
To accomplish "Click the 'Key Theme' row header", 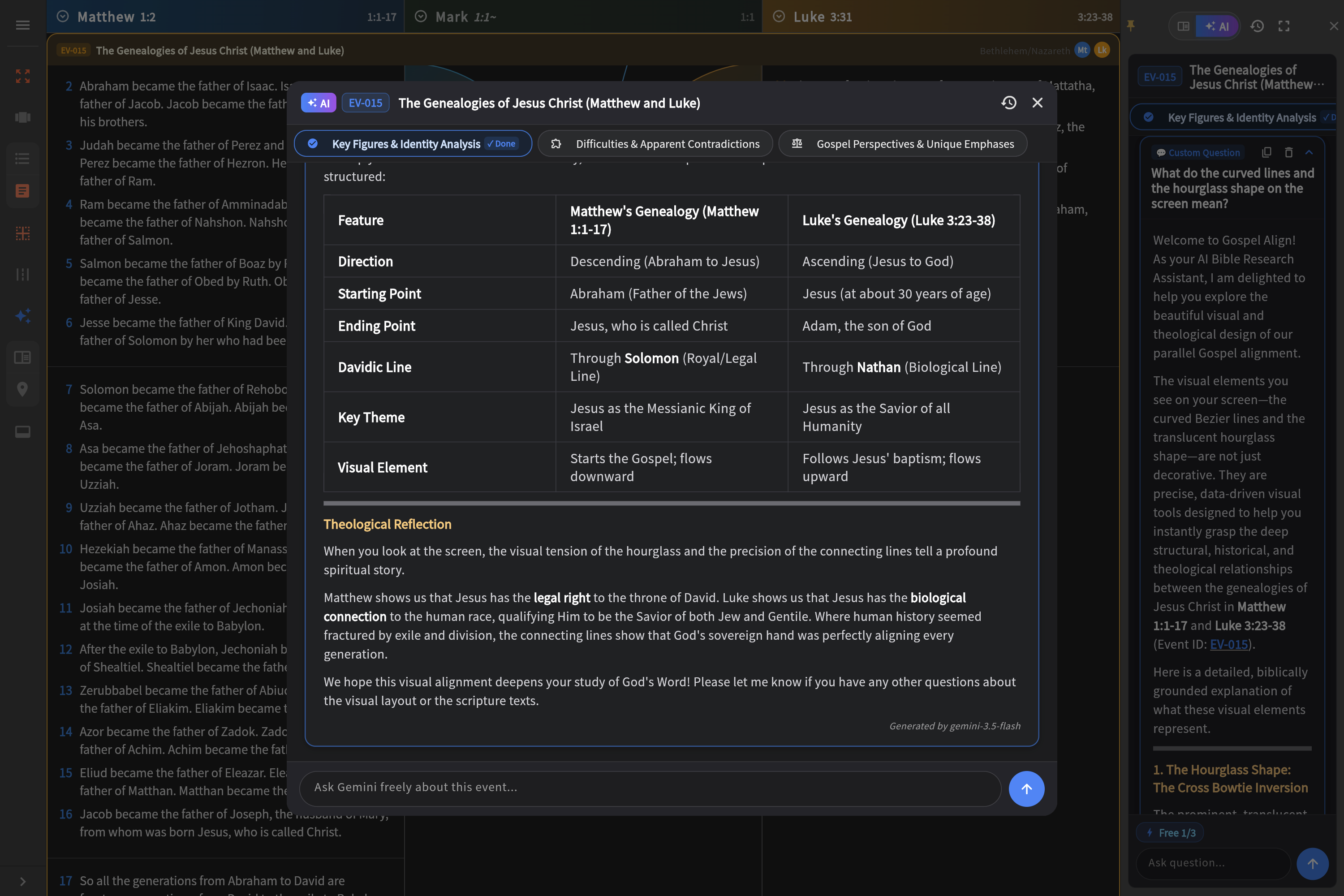I will 439,417.
